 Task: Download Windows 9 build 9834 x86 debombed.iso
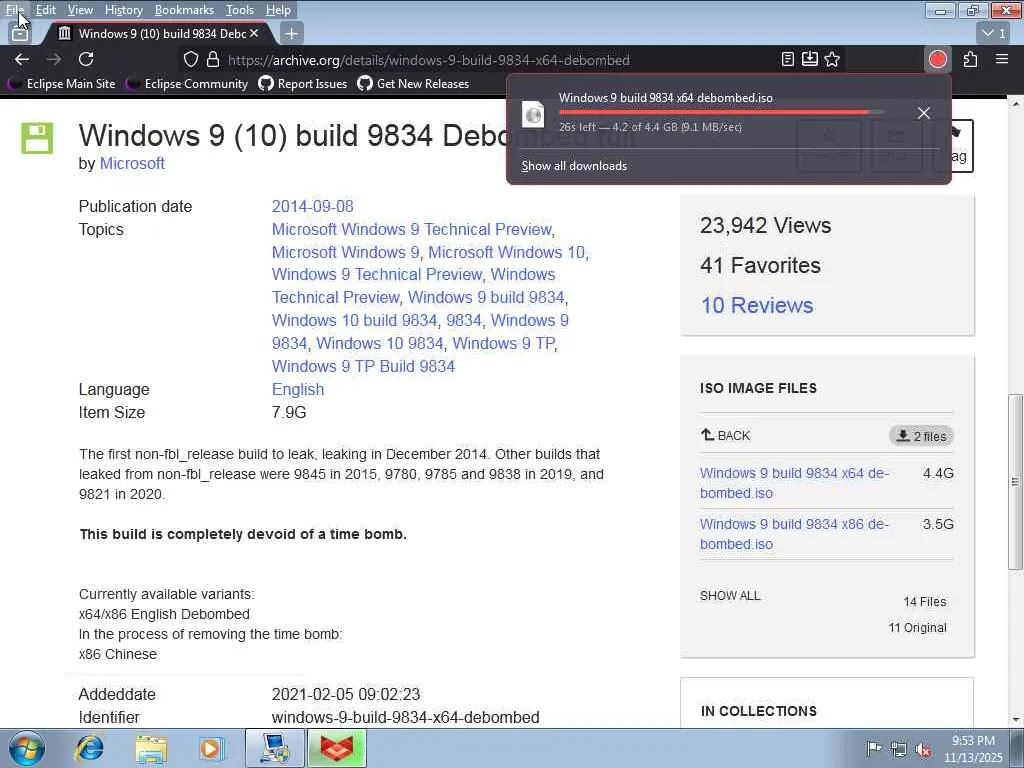click(x=794, y=534)
